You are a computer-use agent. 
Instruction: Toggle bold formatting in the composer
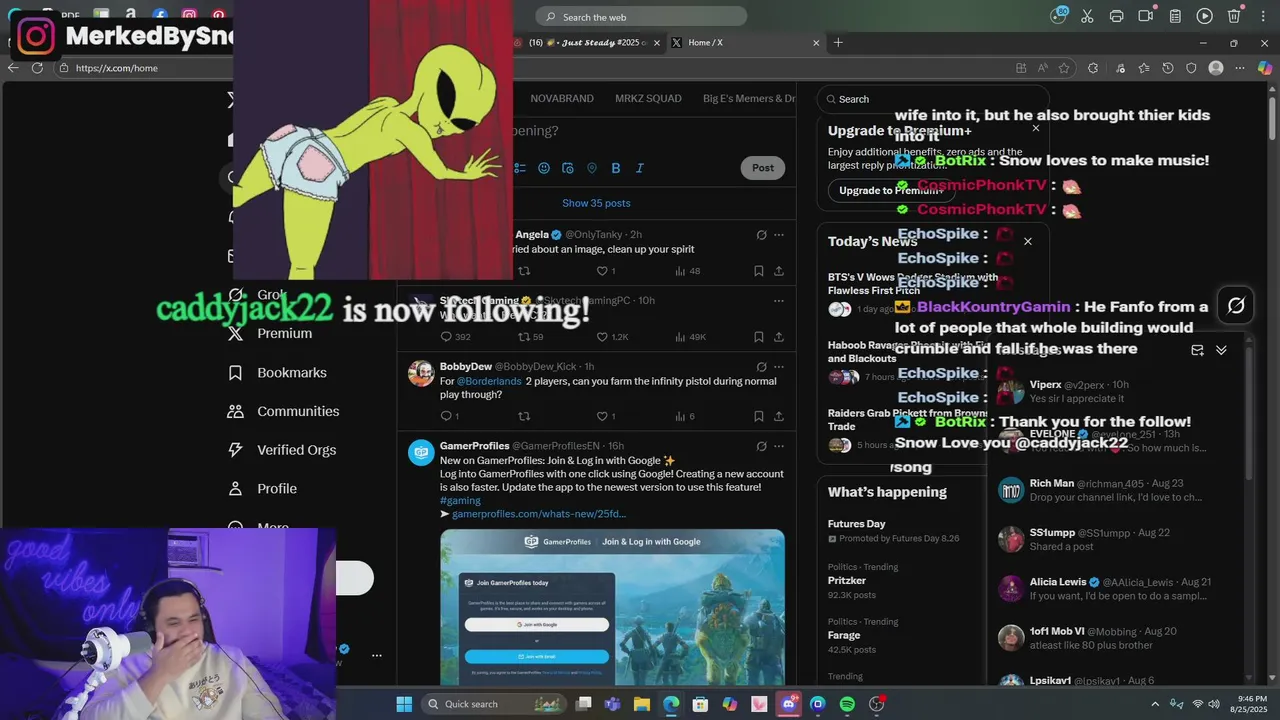[x=616, y=168]
